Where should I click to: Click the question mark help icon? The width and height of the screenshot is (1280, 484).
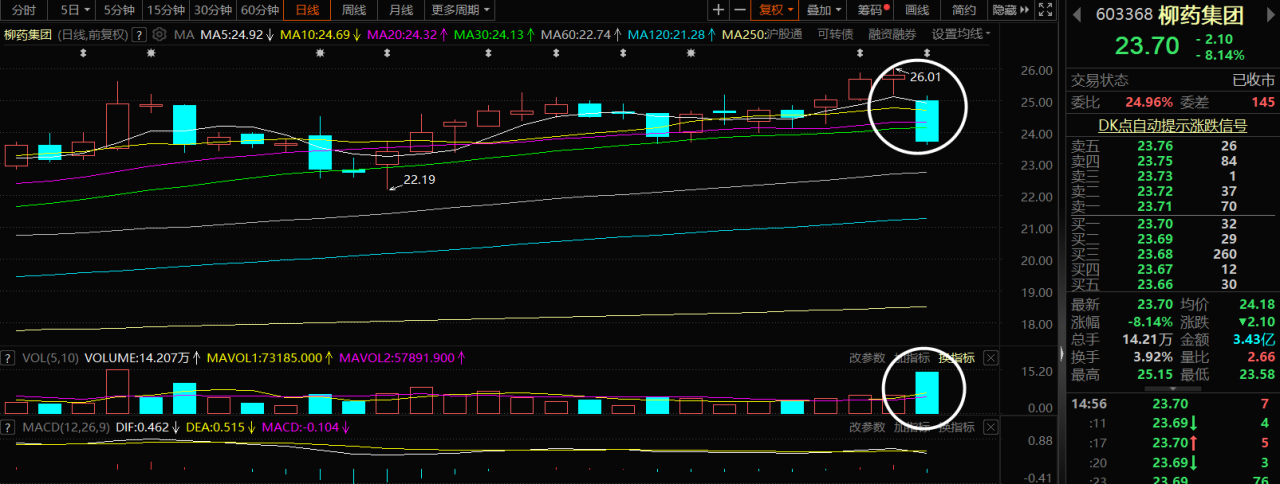pos(140,34)
